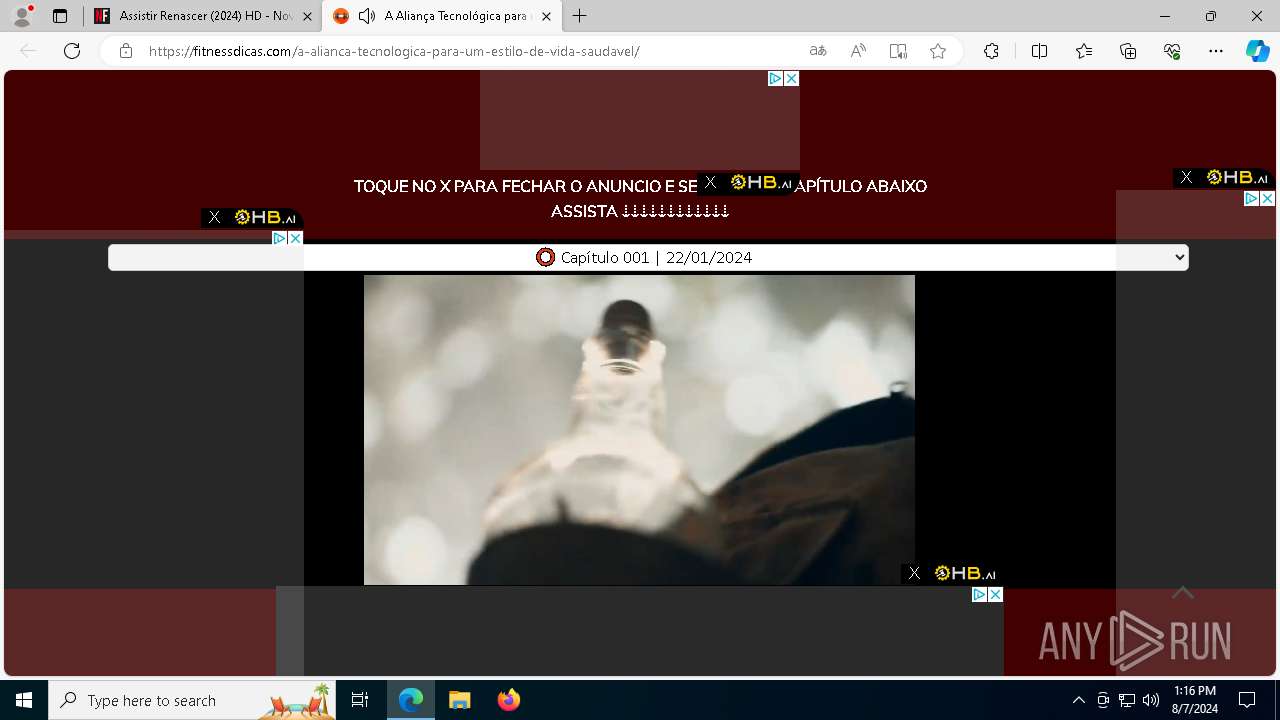View site information lock icon
This screenshot has height=720, width=1280.
(126, 51)
